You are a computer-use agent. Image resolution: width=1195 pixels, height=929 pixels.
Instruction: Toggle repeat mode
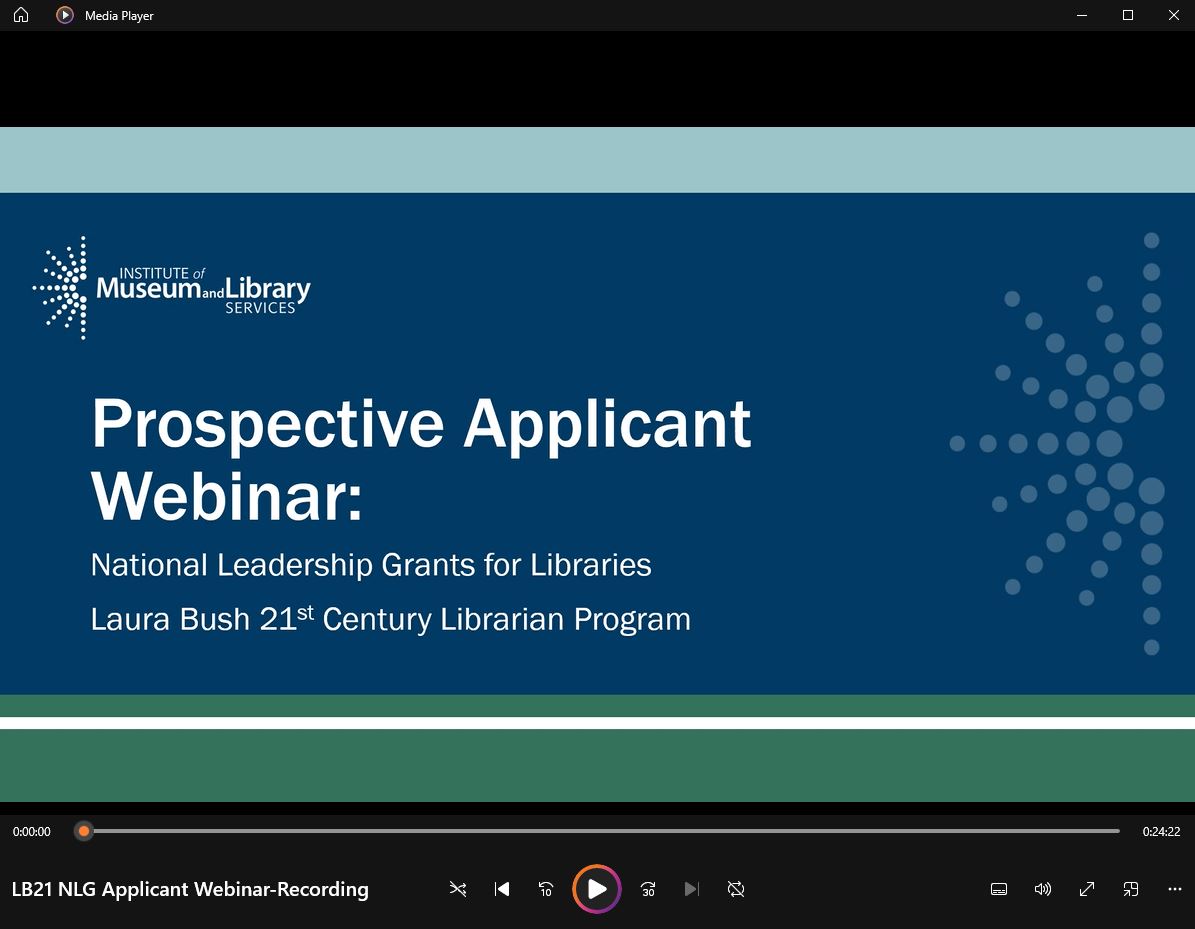(735, 889)
